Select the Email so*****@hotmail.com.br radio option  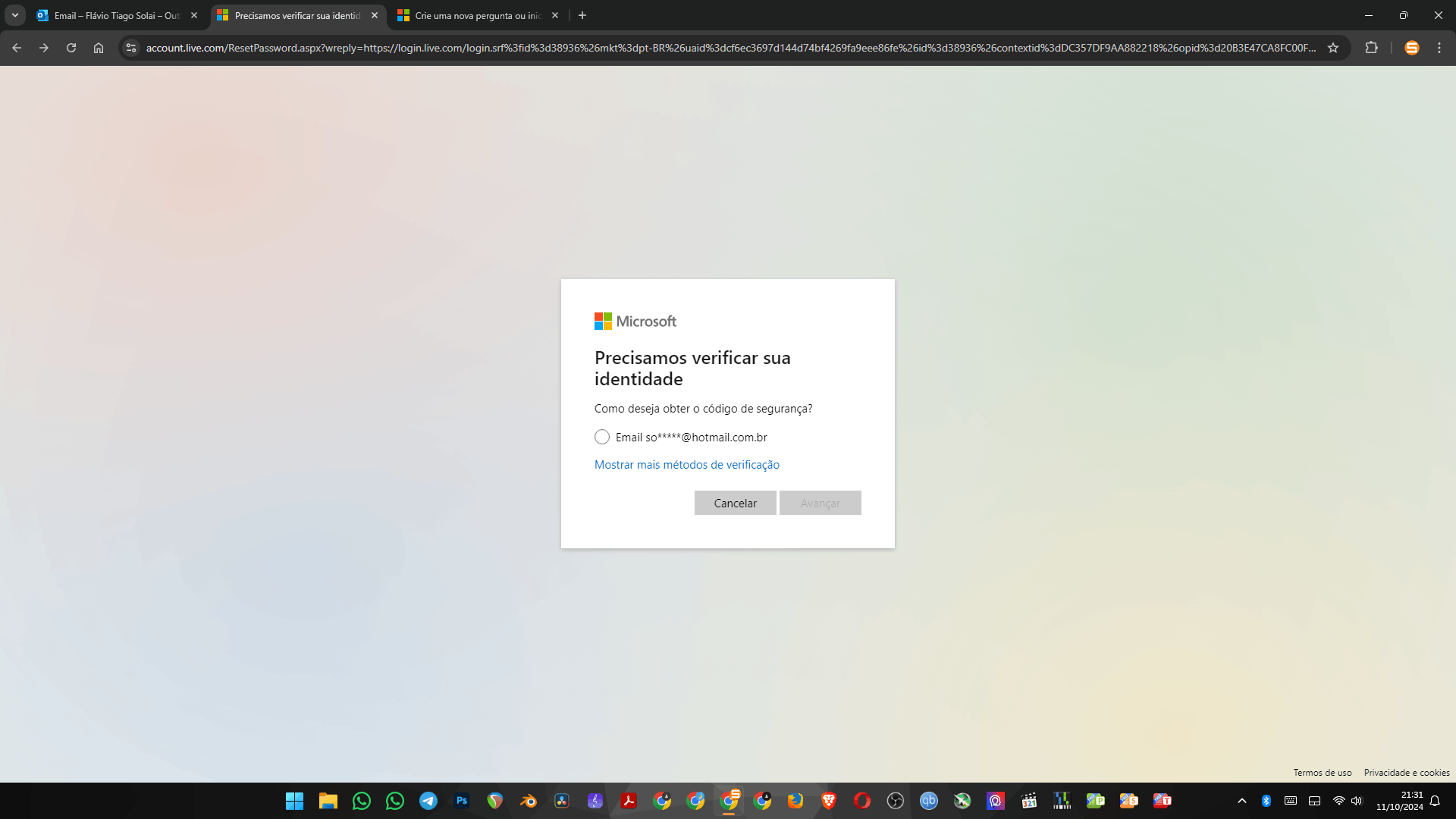[x=602, y=438]
